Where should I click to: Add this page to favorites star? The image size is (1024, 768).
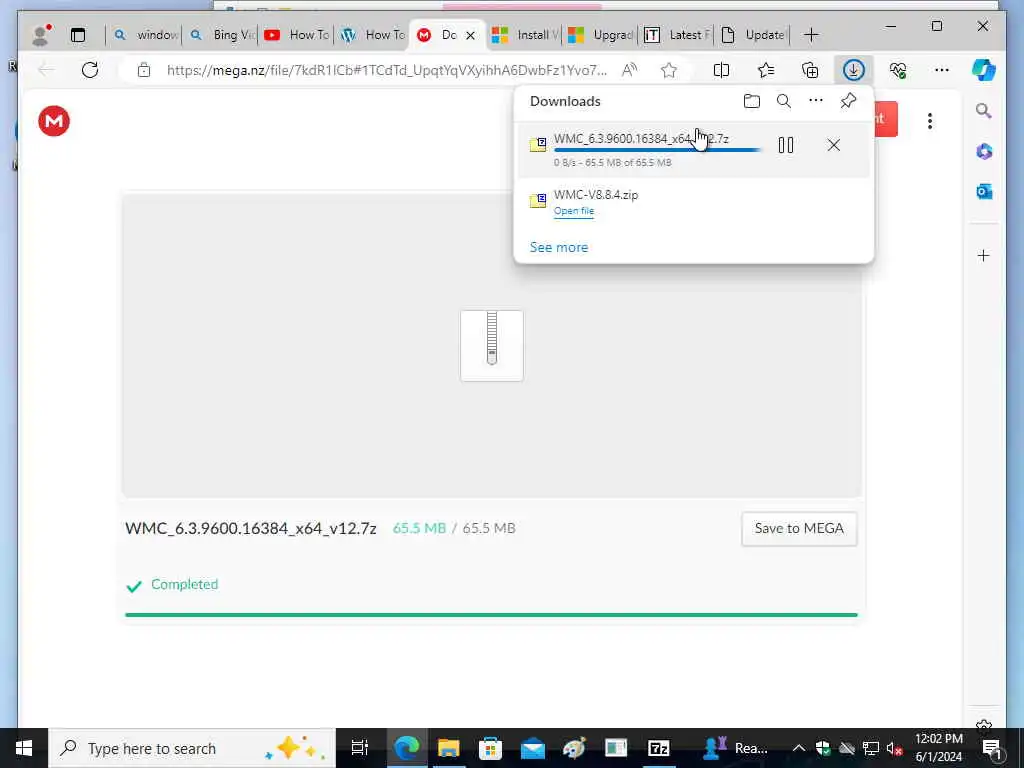[x=669, y=70]
